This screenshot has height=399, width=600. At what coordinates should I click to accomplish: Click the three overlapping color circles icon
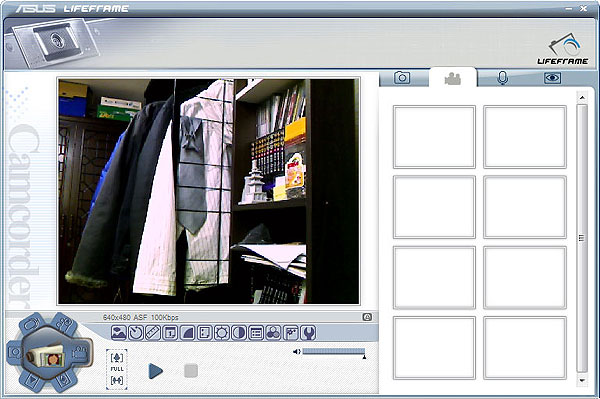[273, 333]
